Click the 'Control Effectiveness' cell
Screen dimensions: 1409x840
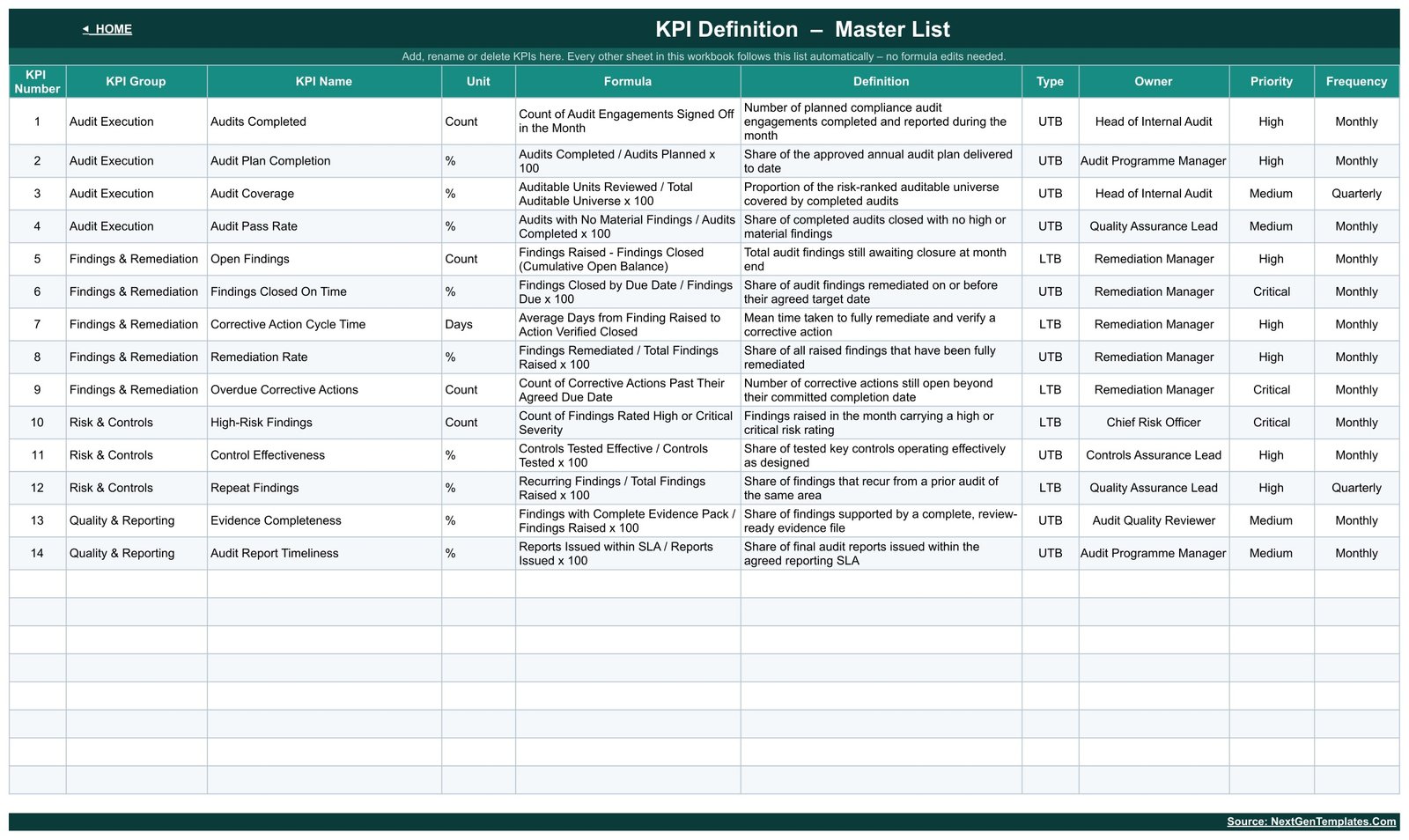[324, 455]
